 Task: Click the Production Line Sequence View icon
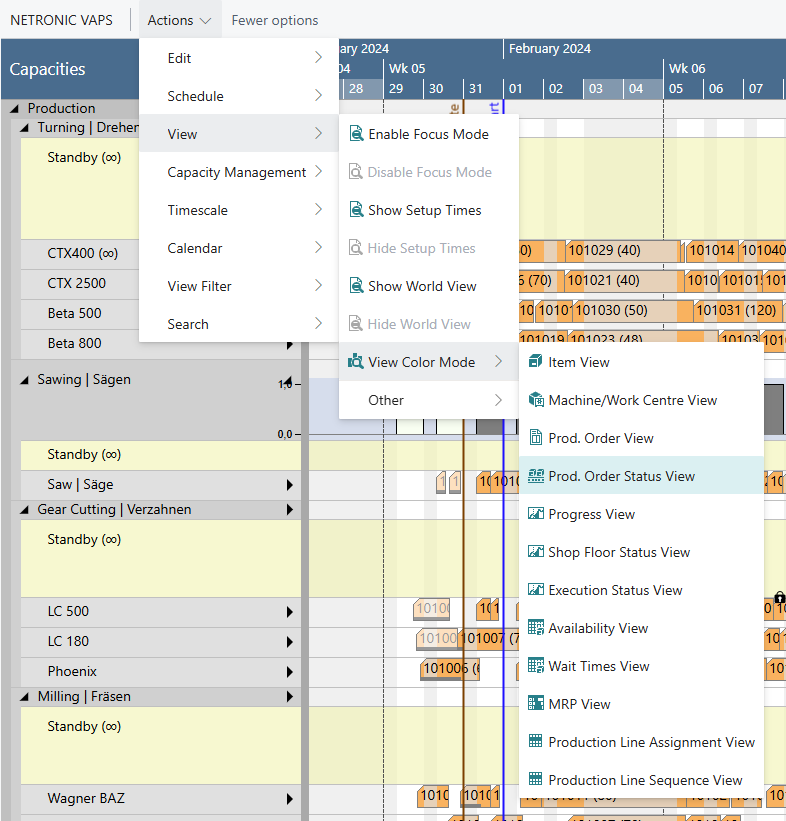pyautogui.click(x=536, y=780)
